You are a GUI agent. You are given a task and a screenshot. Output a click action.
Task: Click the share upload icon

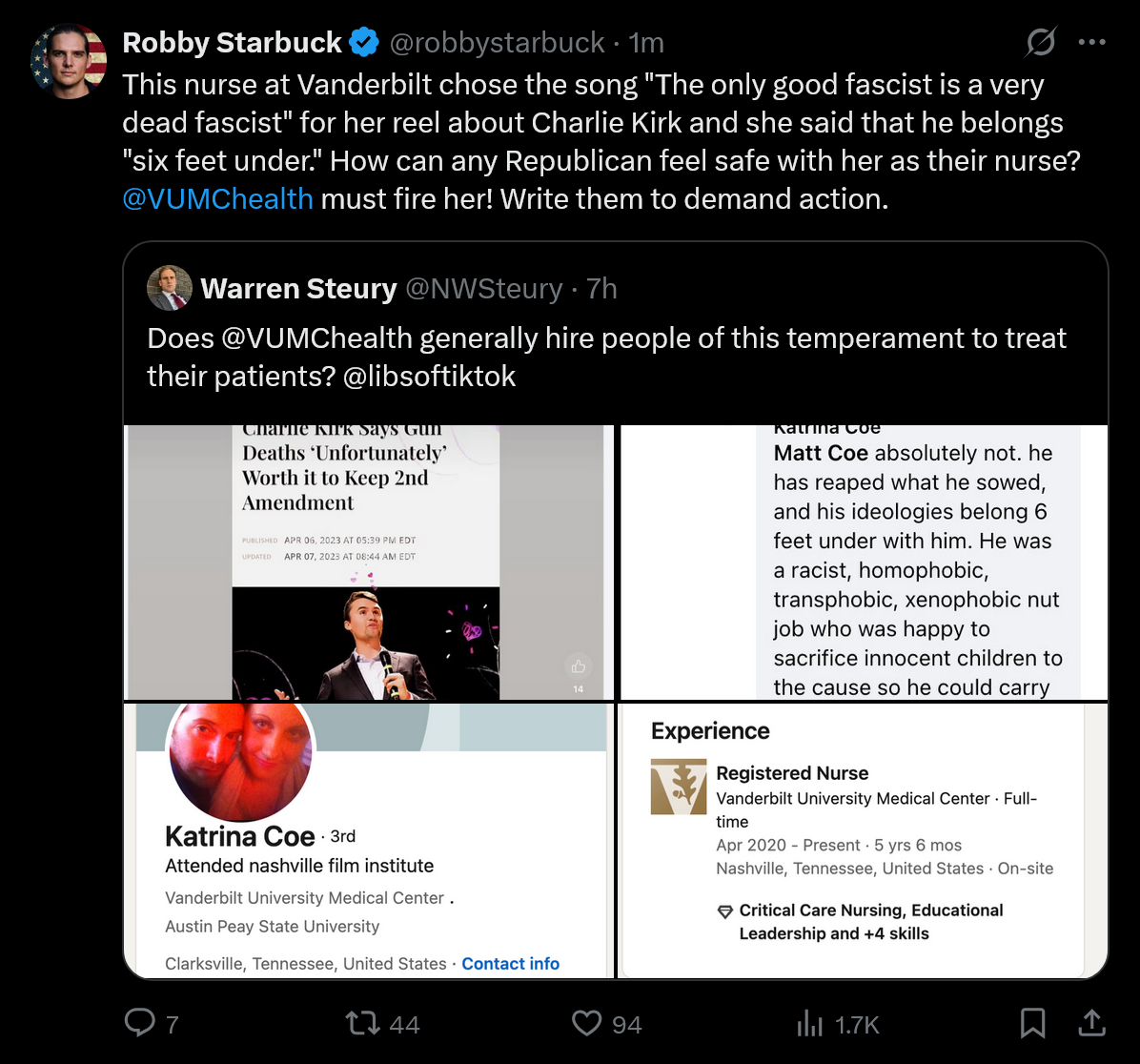(1091, 1023)
